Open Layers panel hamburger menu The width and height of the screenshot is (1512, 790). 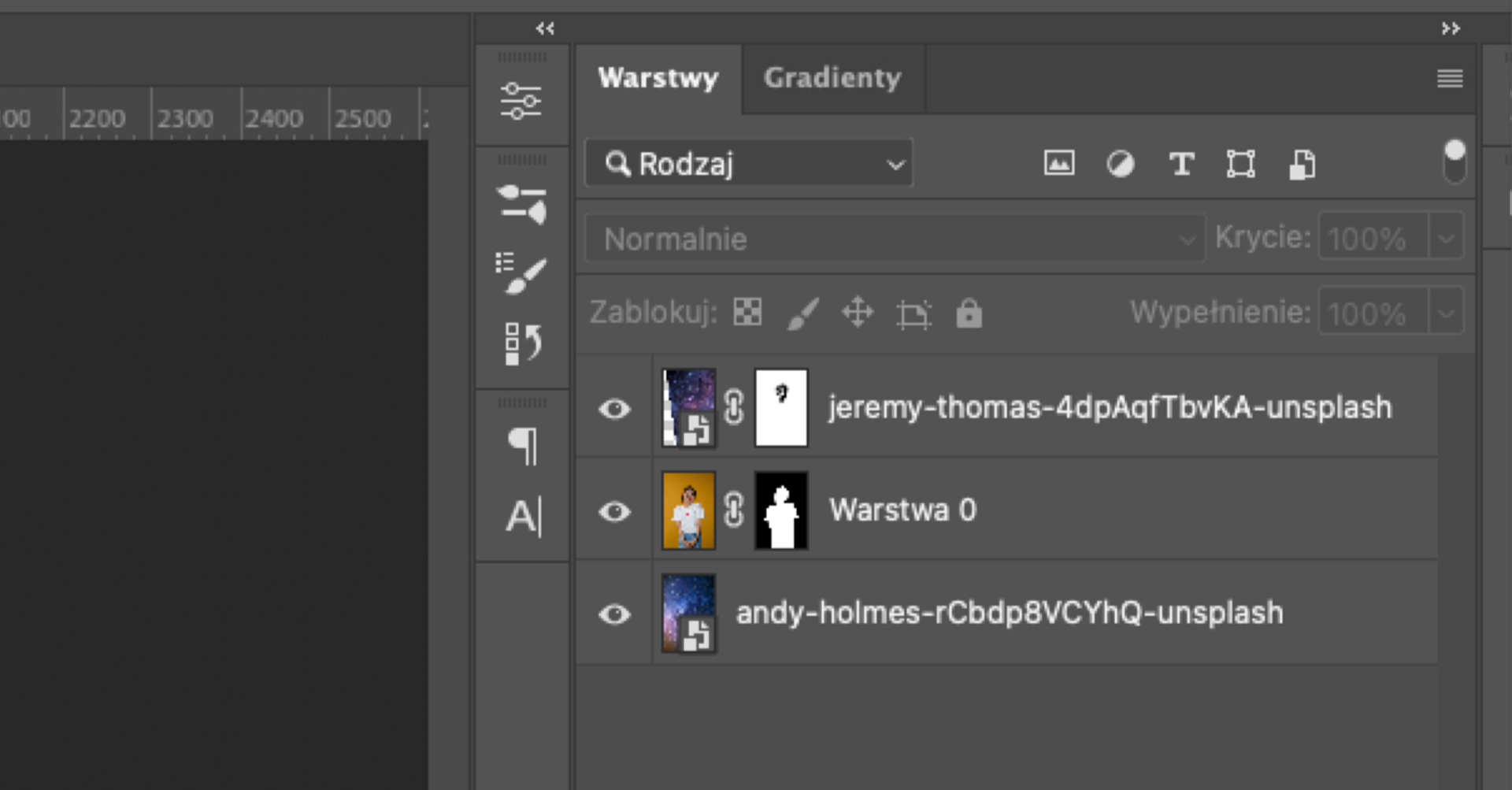click(x=1450, y=78)
